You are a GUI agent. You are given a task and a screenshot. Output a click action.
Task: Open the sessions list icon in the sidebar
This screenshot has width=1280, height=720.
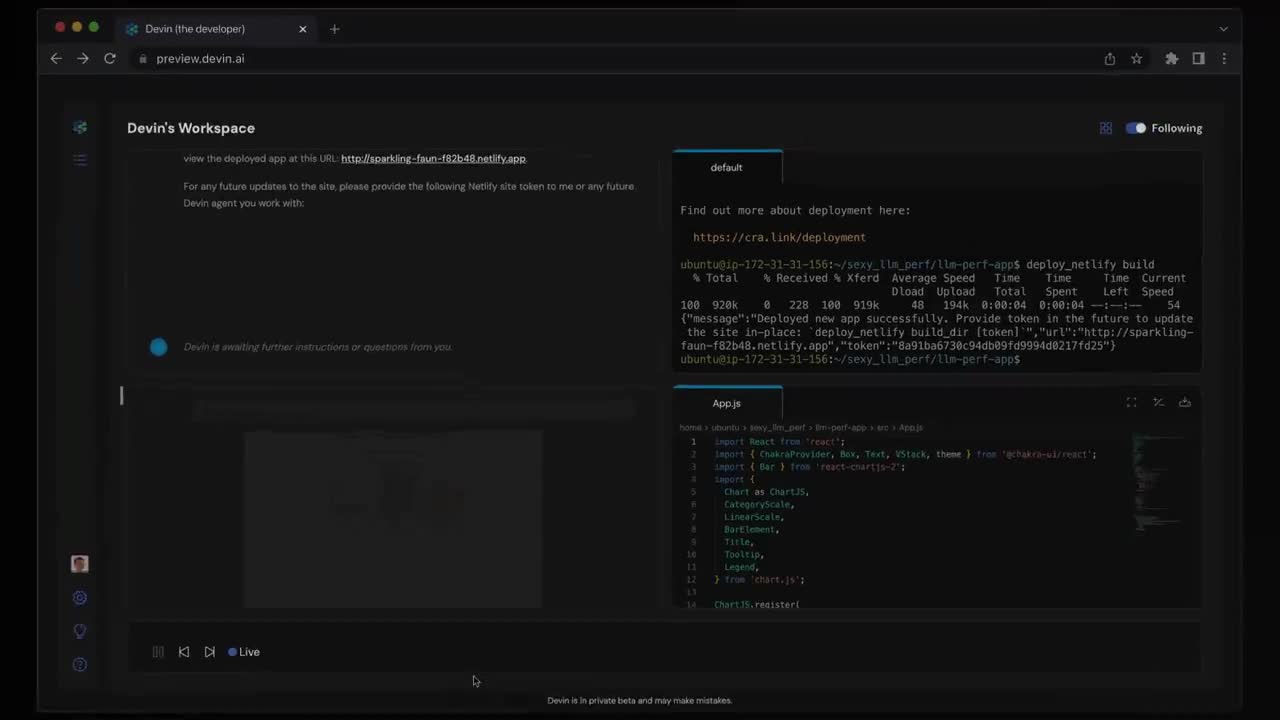80,160
